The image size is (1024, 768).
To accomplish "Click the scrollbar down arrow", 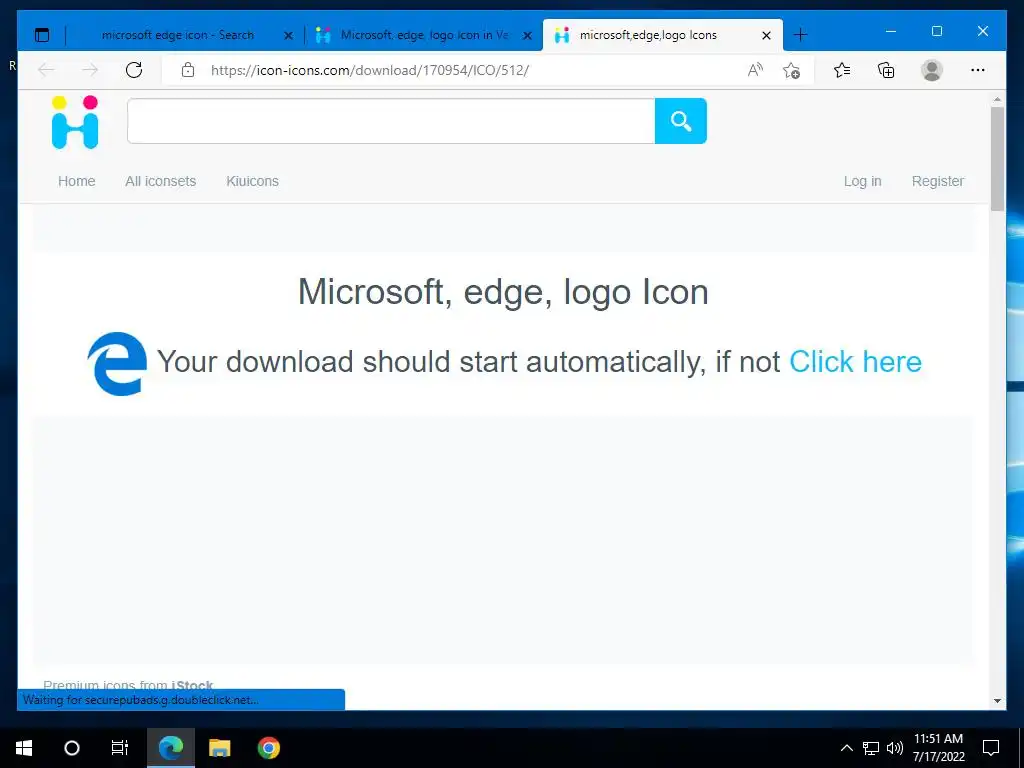I will click(997, 701).
